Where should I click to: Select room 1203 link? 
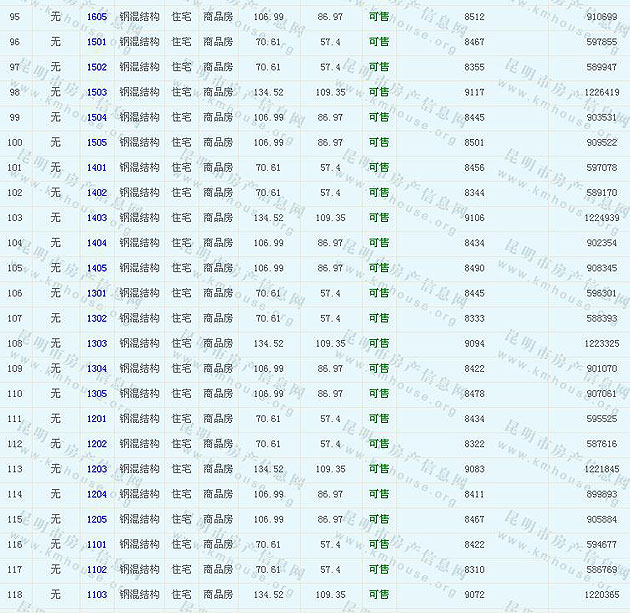click(97, 469)
